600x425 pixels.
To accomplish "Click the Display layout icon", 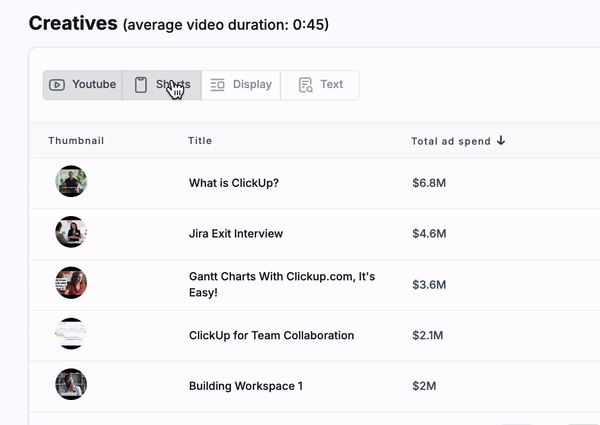I will point(217,85).
